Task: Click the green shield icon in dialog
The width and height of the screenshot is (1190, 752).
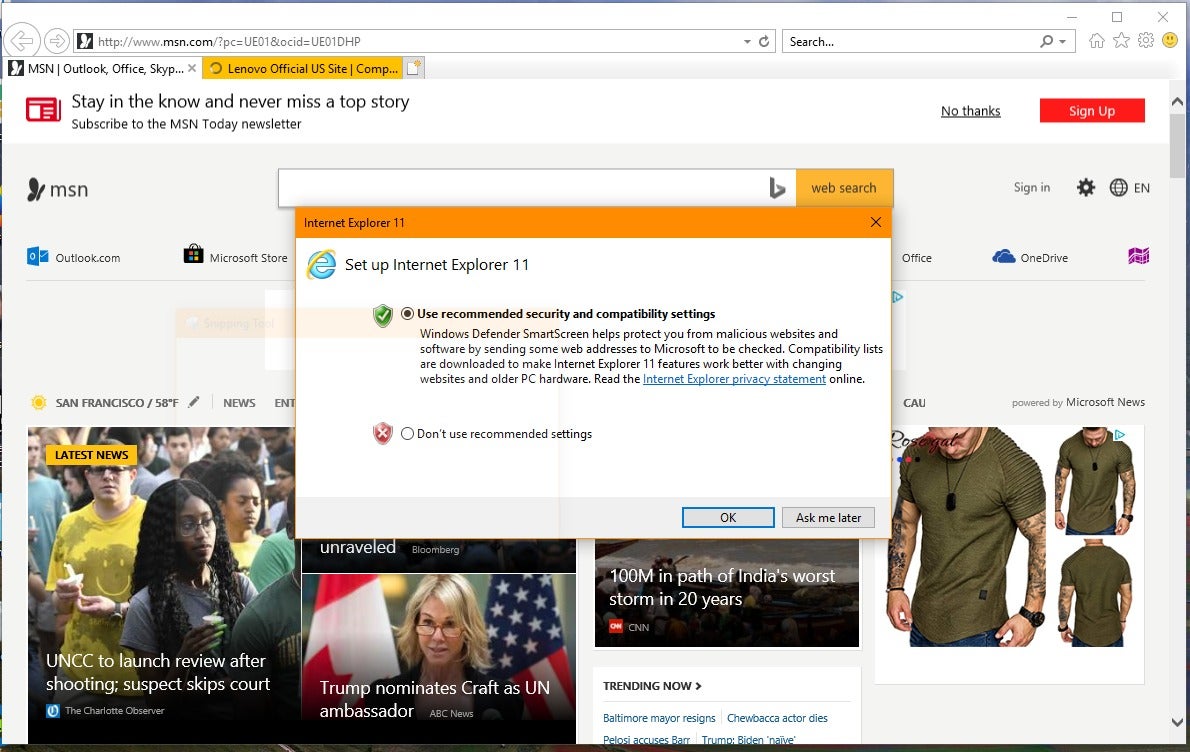Action: coord(382,315)
